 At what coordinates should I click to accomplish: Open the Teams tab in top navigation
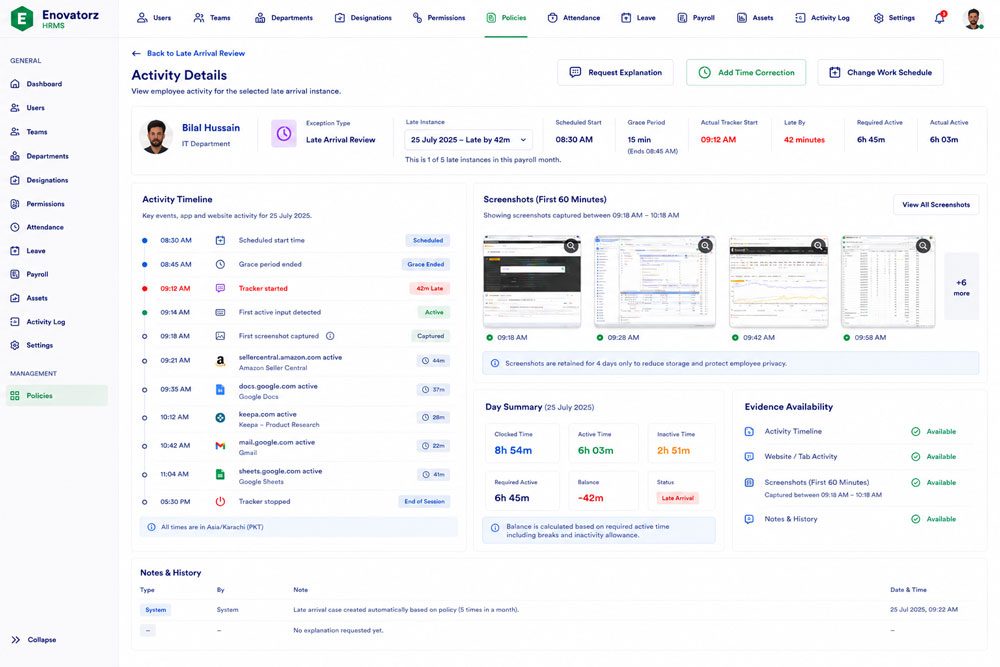[x=212, y=18]
